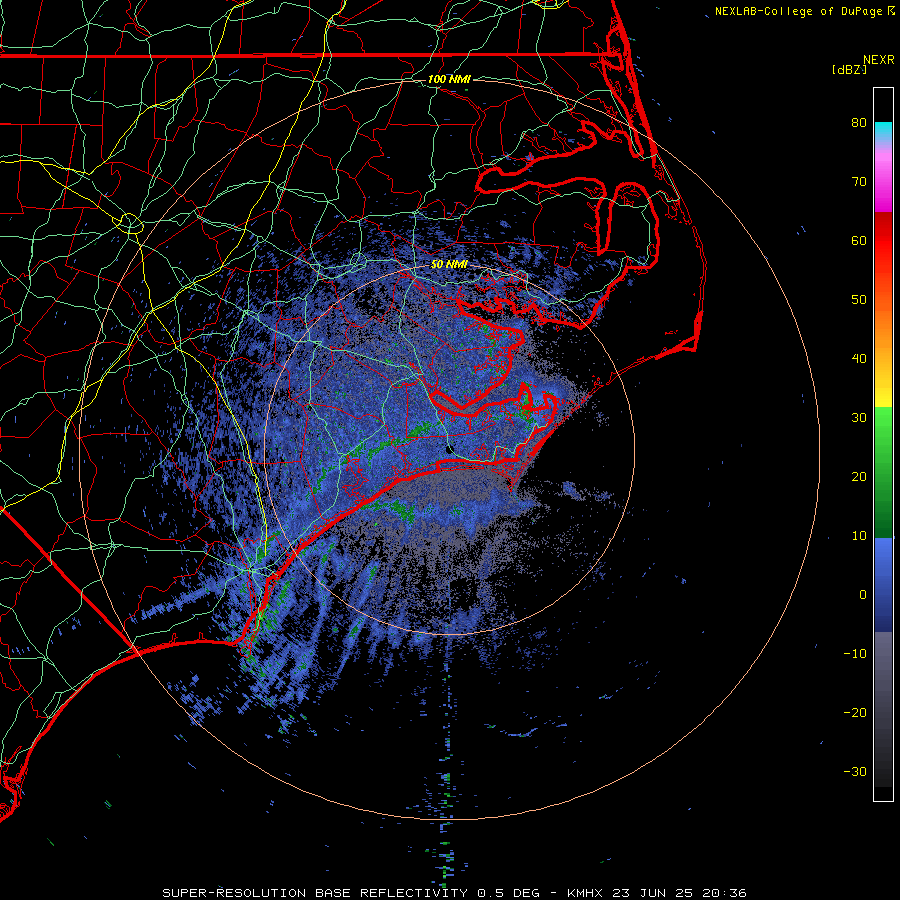Select the -30 value on dBZ scale

click(855, 771)
